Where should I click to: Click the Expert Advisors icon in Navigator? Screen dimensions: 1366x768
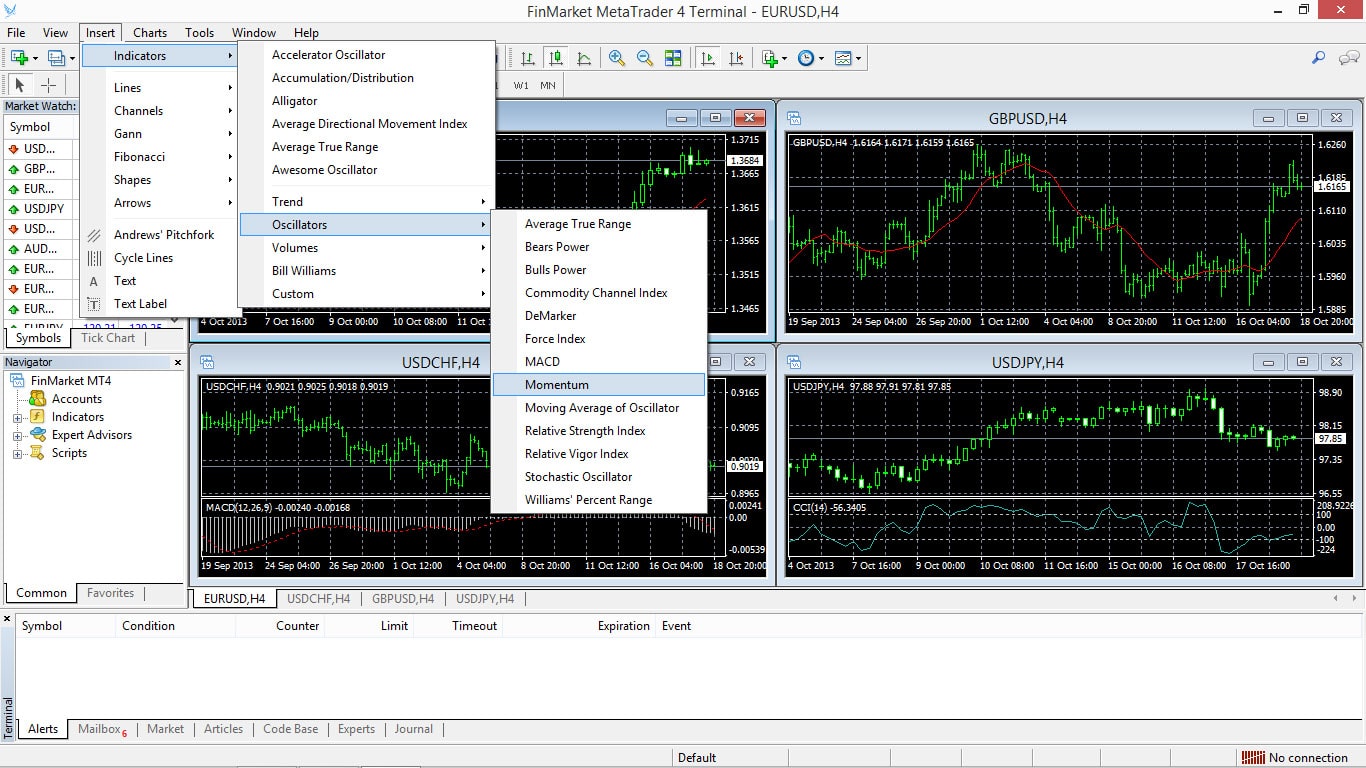tap(39, 435)
